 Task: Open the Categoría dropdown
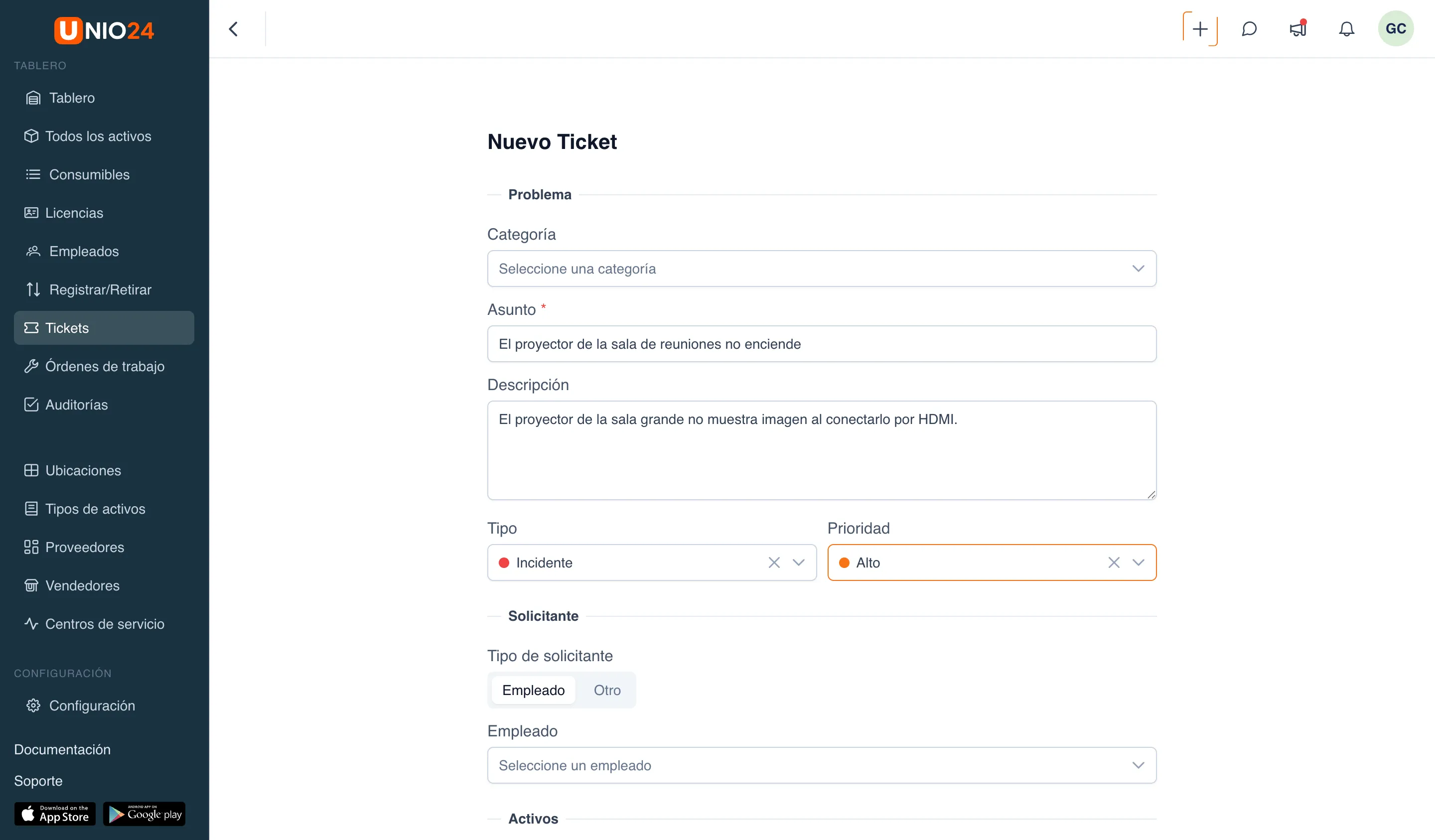point(822,269)
